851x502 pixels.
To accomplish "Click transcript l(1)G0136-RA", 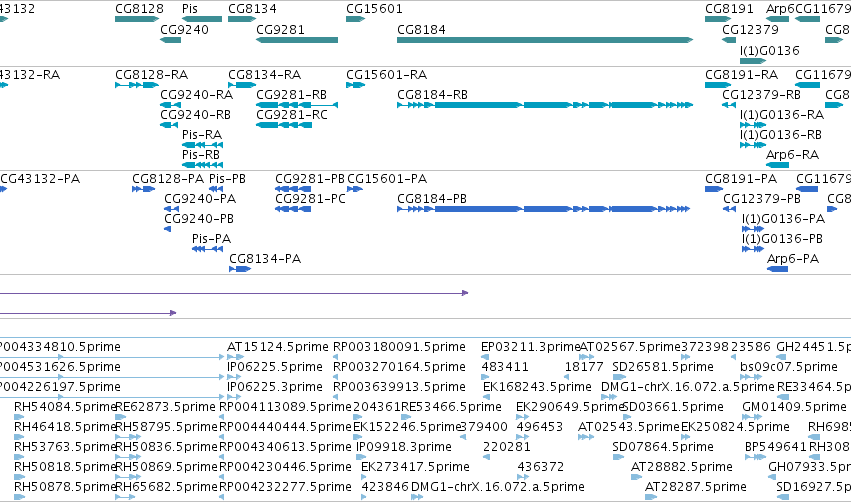I will 782,115.
